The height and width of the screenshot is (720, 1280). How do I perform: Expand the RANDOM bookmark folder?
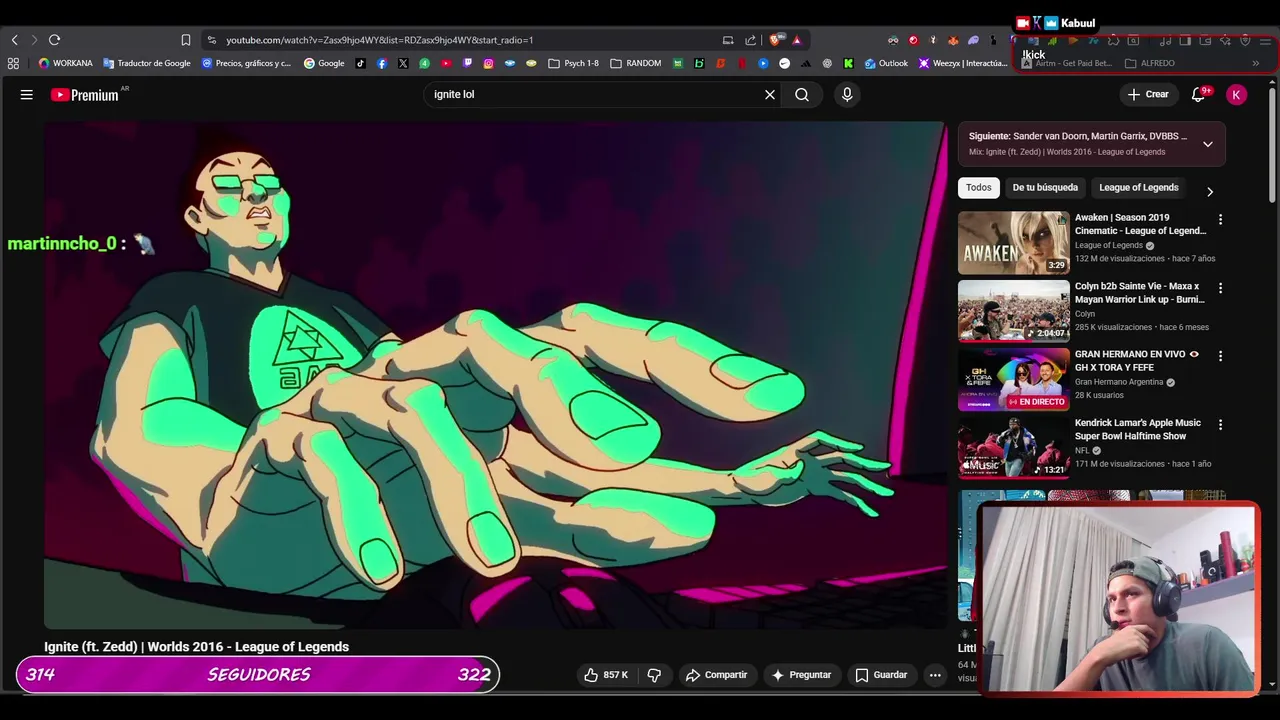click(635, 63)
